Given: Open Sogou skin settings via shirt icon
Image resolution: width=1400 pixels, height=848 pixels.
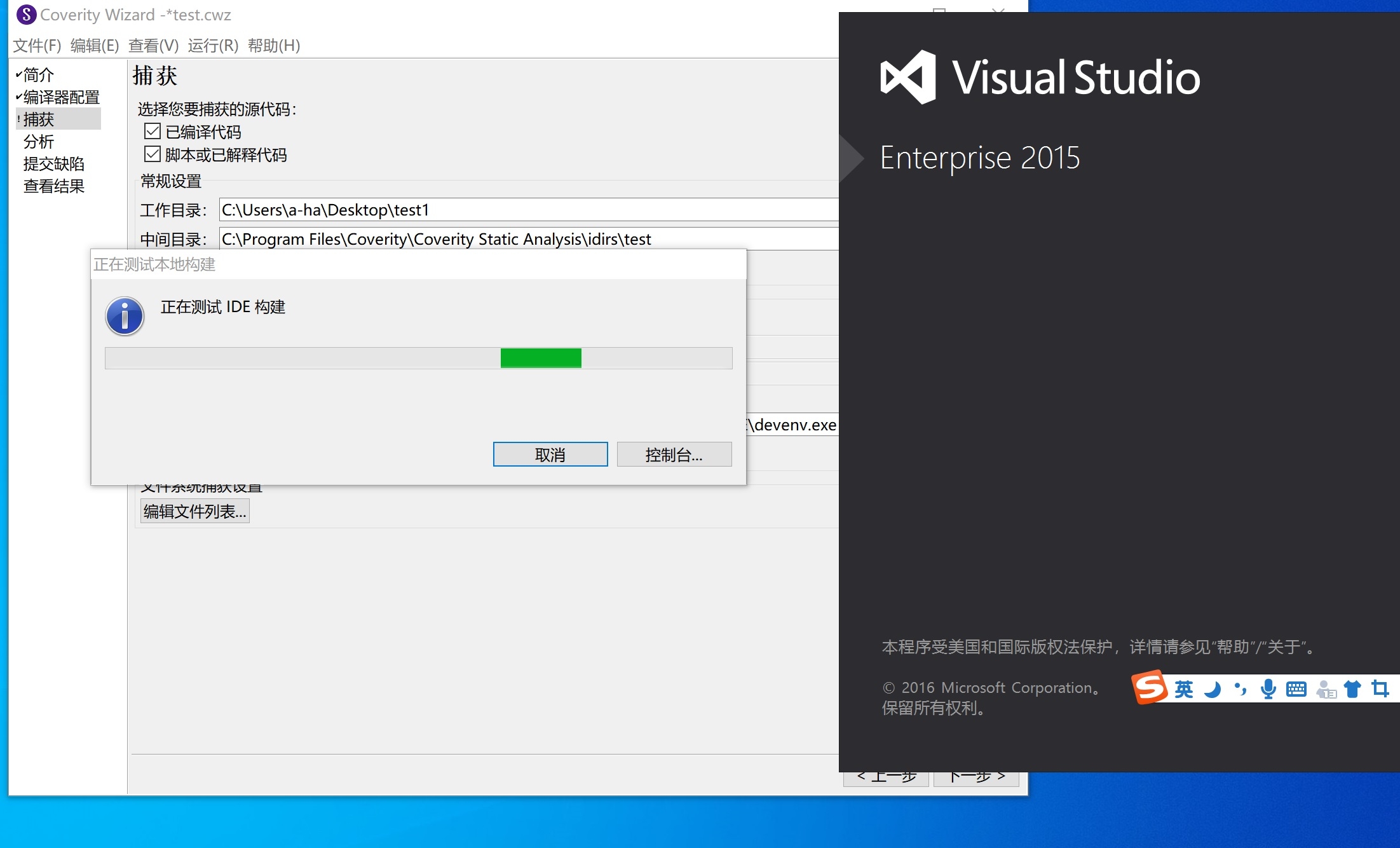Looking at the screenshot, I should point(1352,688).
